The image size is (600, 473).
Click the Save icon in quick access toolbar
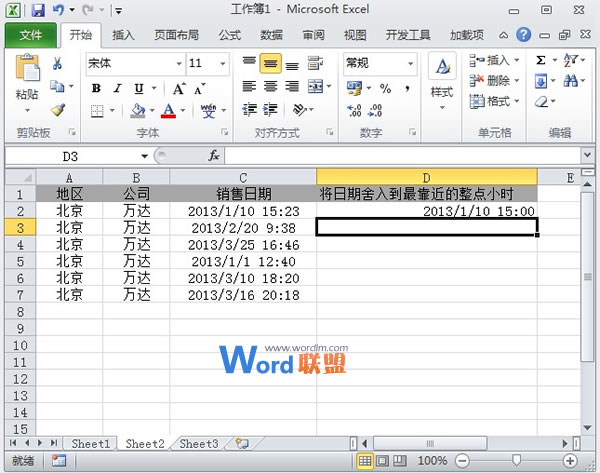coord(38,11)
